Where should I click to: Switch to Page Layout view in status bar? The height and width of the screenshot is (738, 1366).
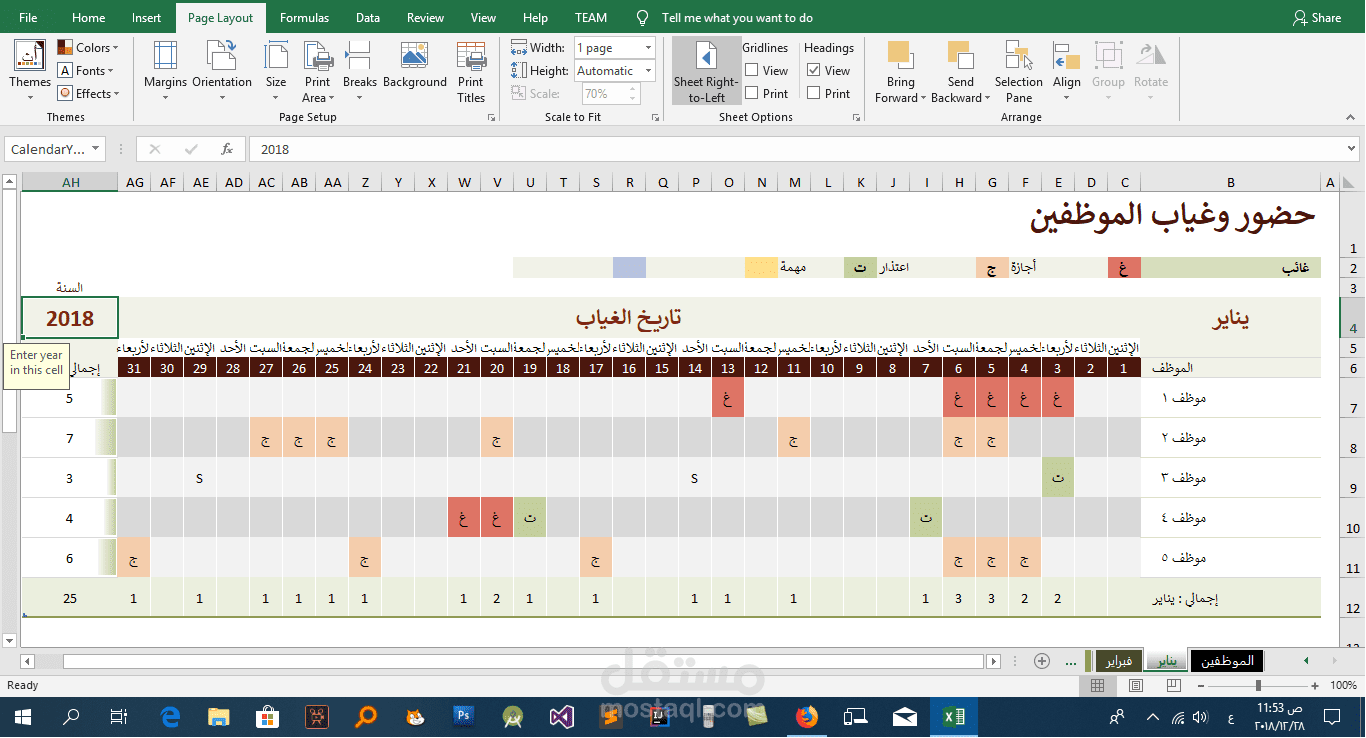point(1135,685)
